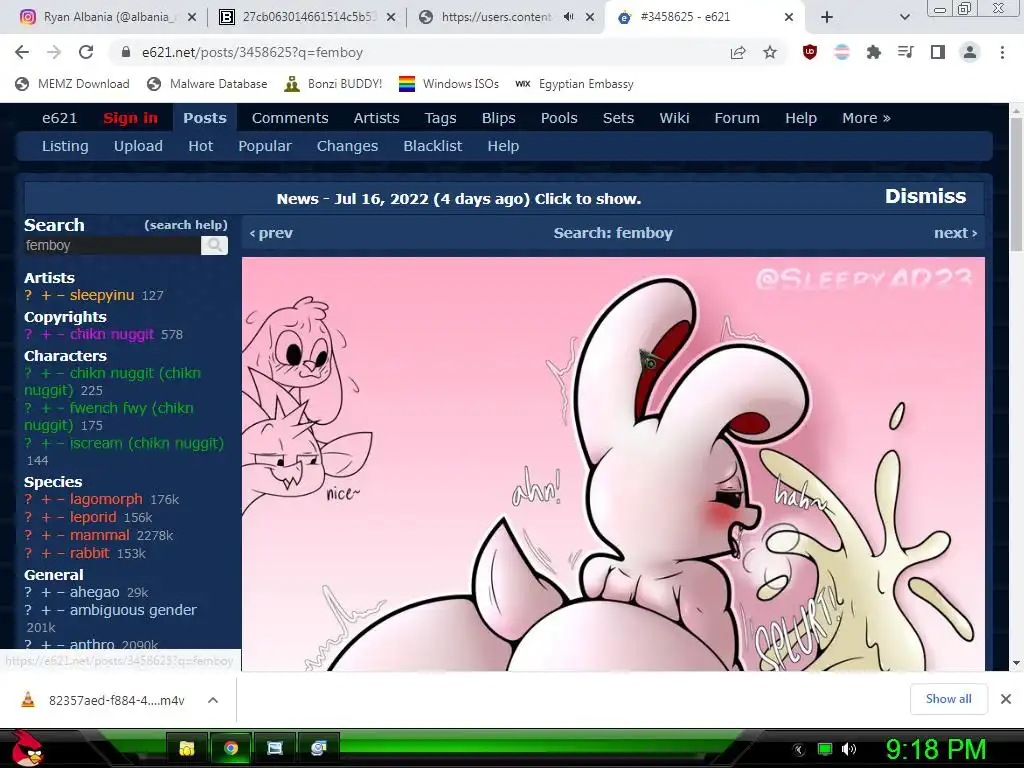Click the − beside the mammal tag
Image resolution: width=1024 pixels, height=768 pixels.
(x=61, y=536)
